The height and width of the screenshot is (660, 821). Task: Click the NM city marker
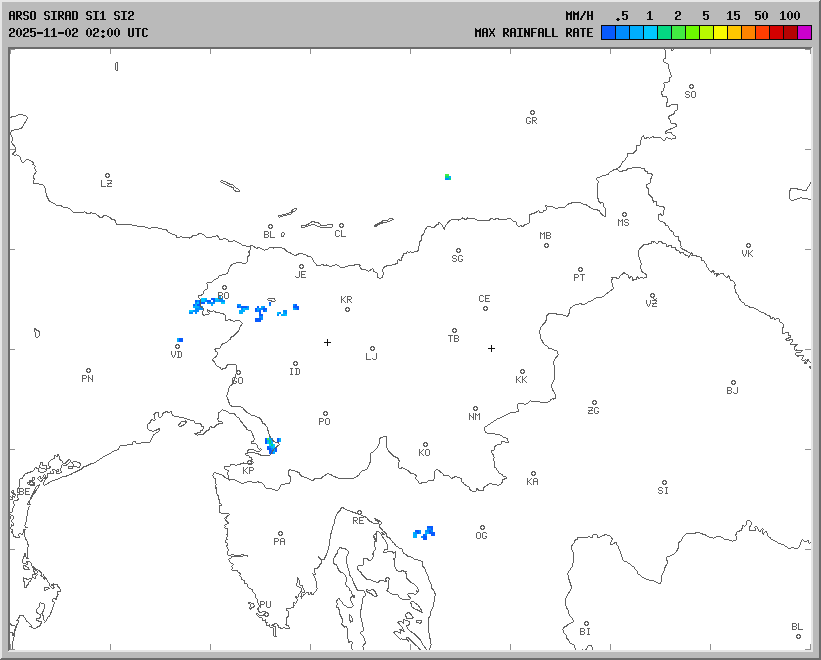click(x=475, y=409)
